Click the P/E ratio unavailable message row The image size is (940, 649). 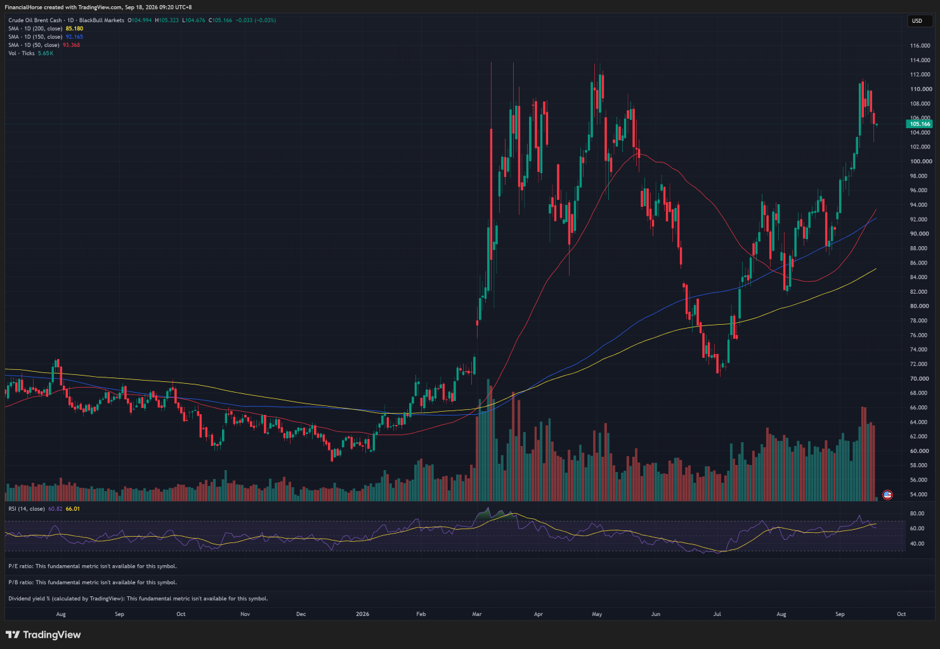pyautogui.click(x=93, y=566)
